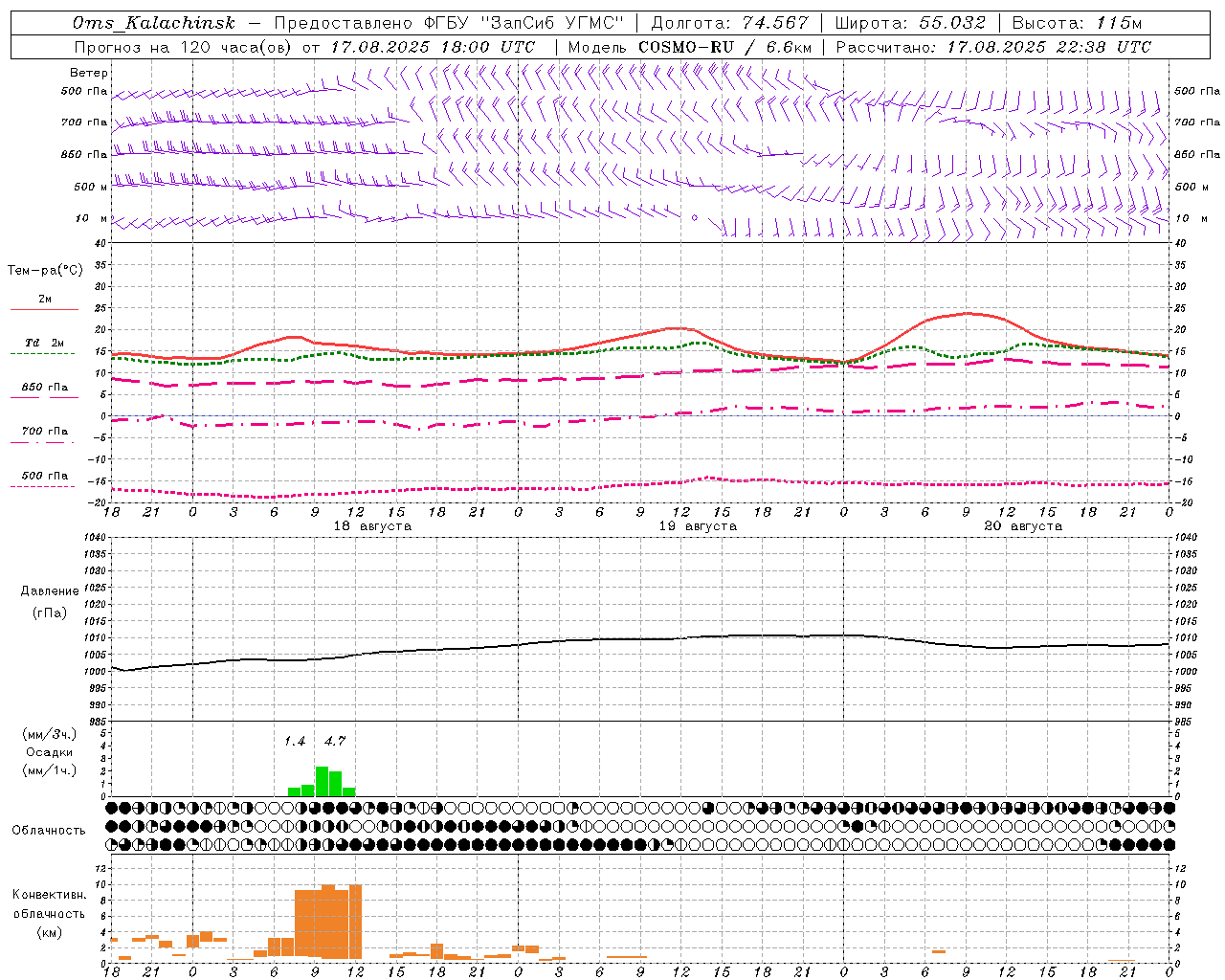Click the right-side 700 гПа wind label
The width and height of the screenshot is (1225, 980).
click(x=1197, y=122)
